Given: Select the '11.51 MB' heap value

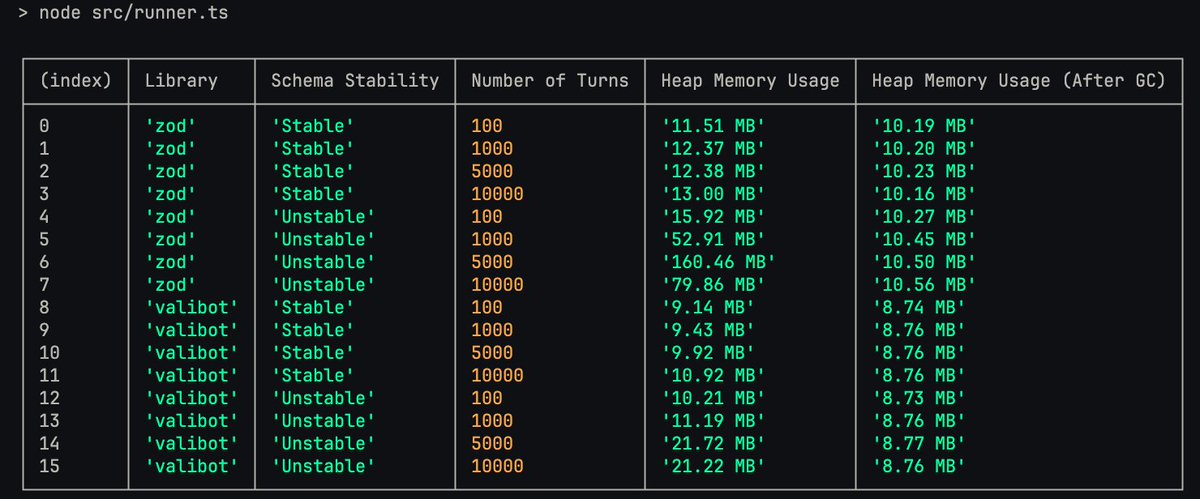Looking at the screenshot, I should click(x=713, y=126).
